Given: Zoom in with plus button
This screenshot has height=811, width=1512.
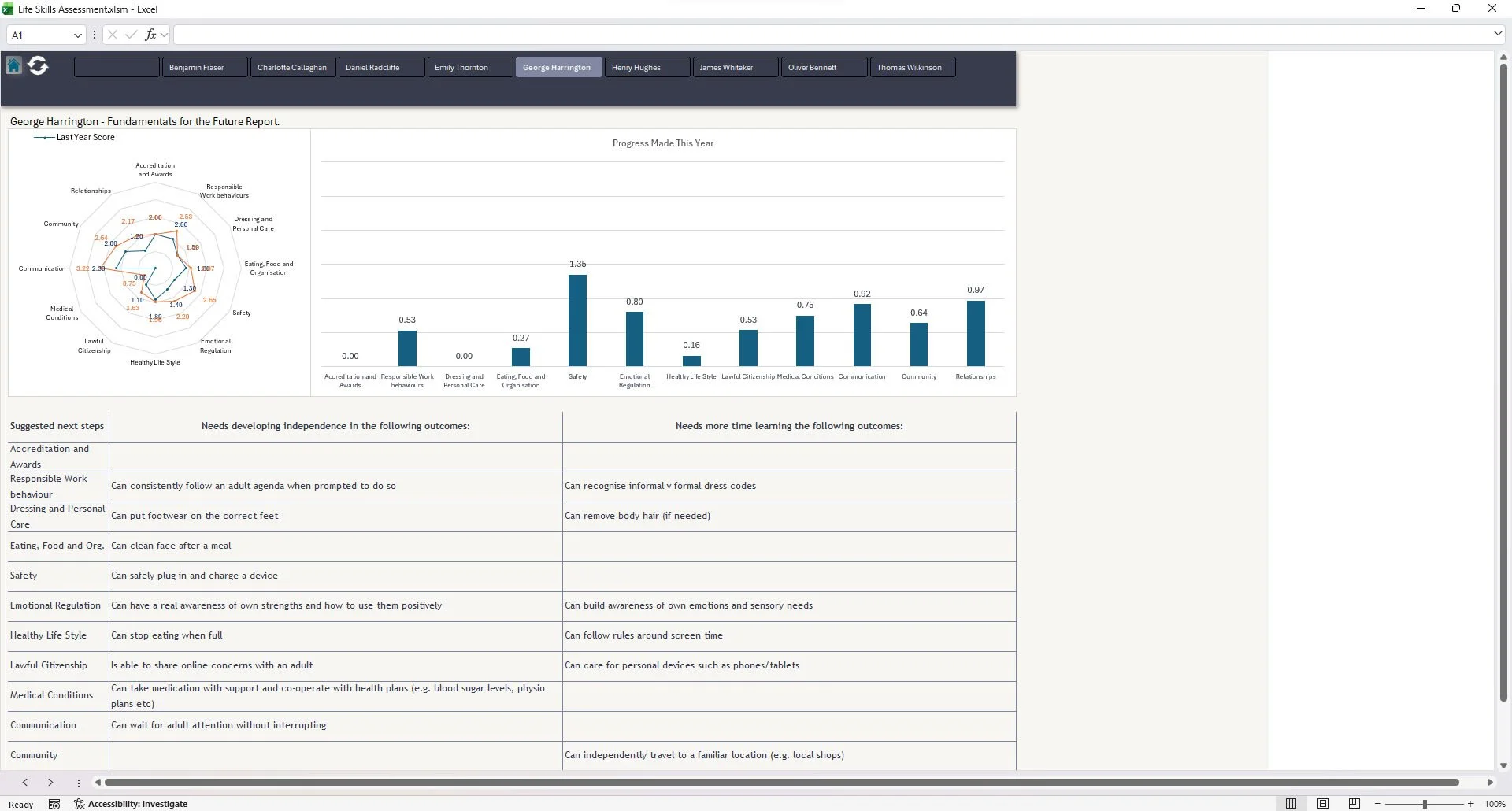Looking at the screenshot, I should (1470, 804).
